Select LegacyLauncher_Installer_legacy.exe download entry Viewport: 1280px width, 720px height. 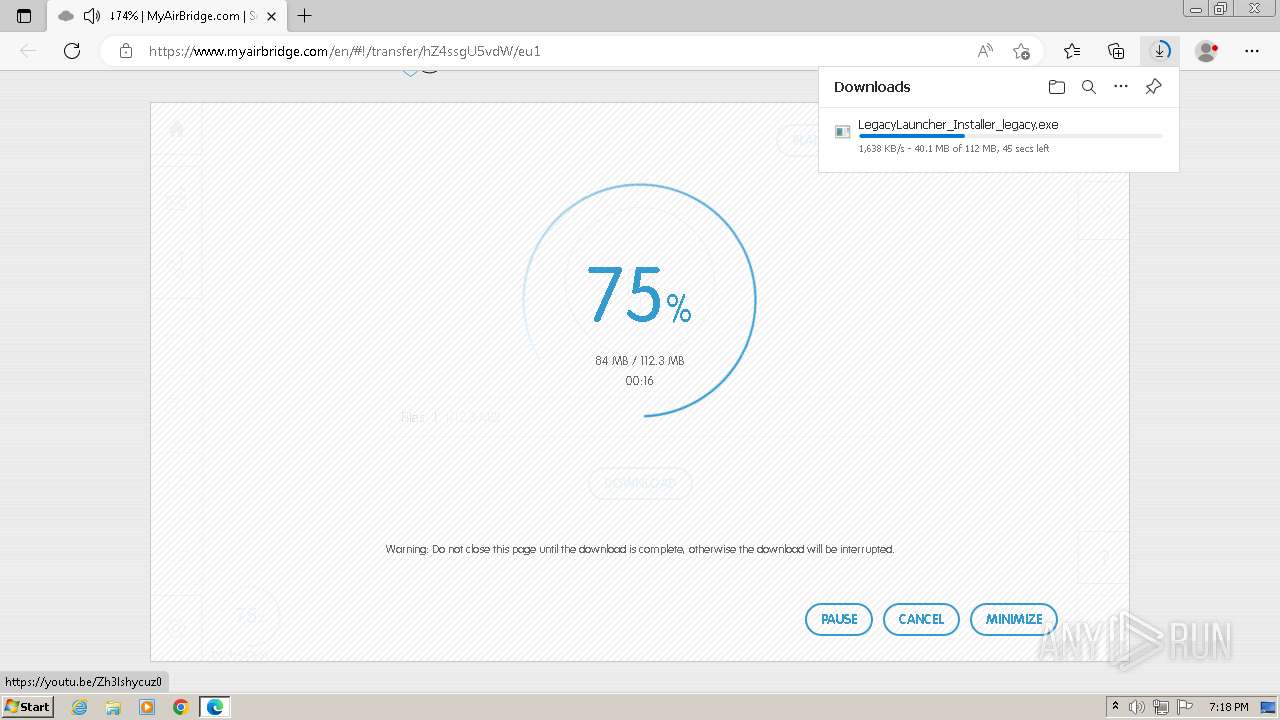(x=998, y=136)
